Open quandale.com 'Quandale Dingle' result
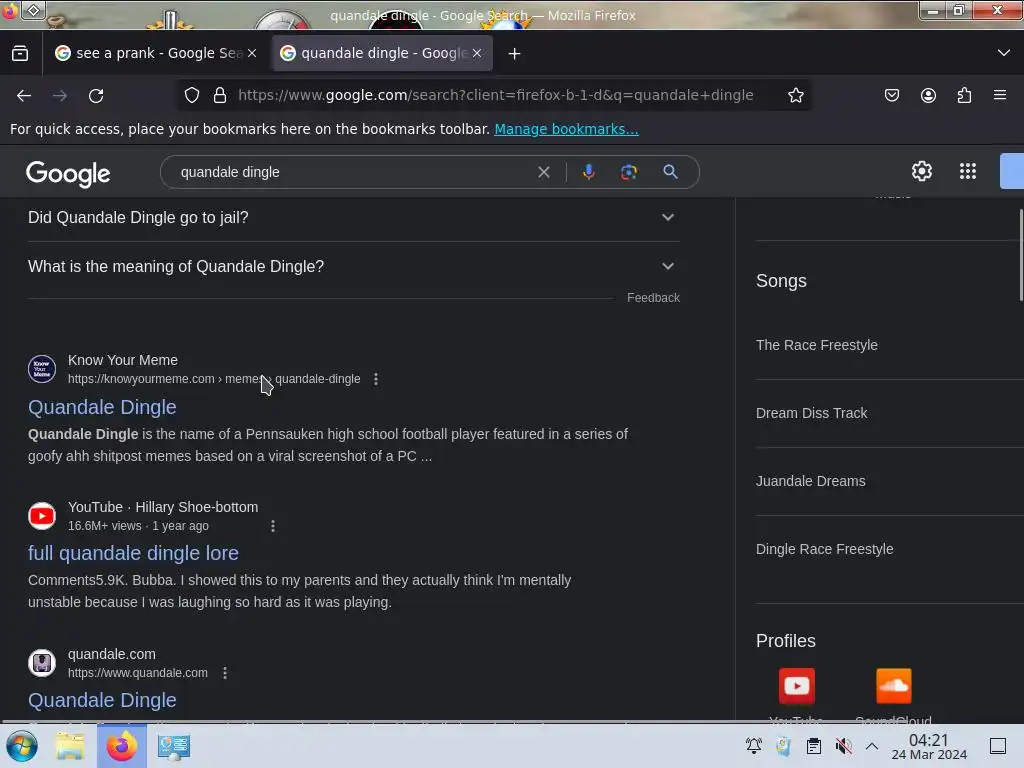The image size is (1024, 768). pyautogui.click(x=102, y=701)
